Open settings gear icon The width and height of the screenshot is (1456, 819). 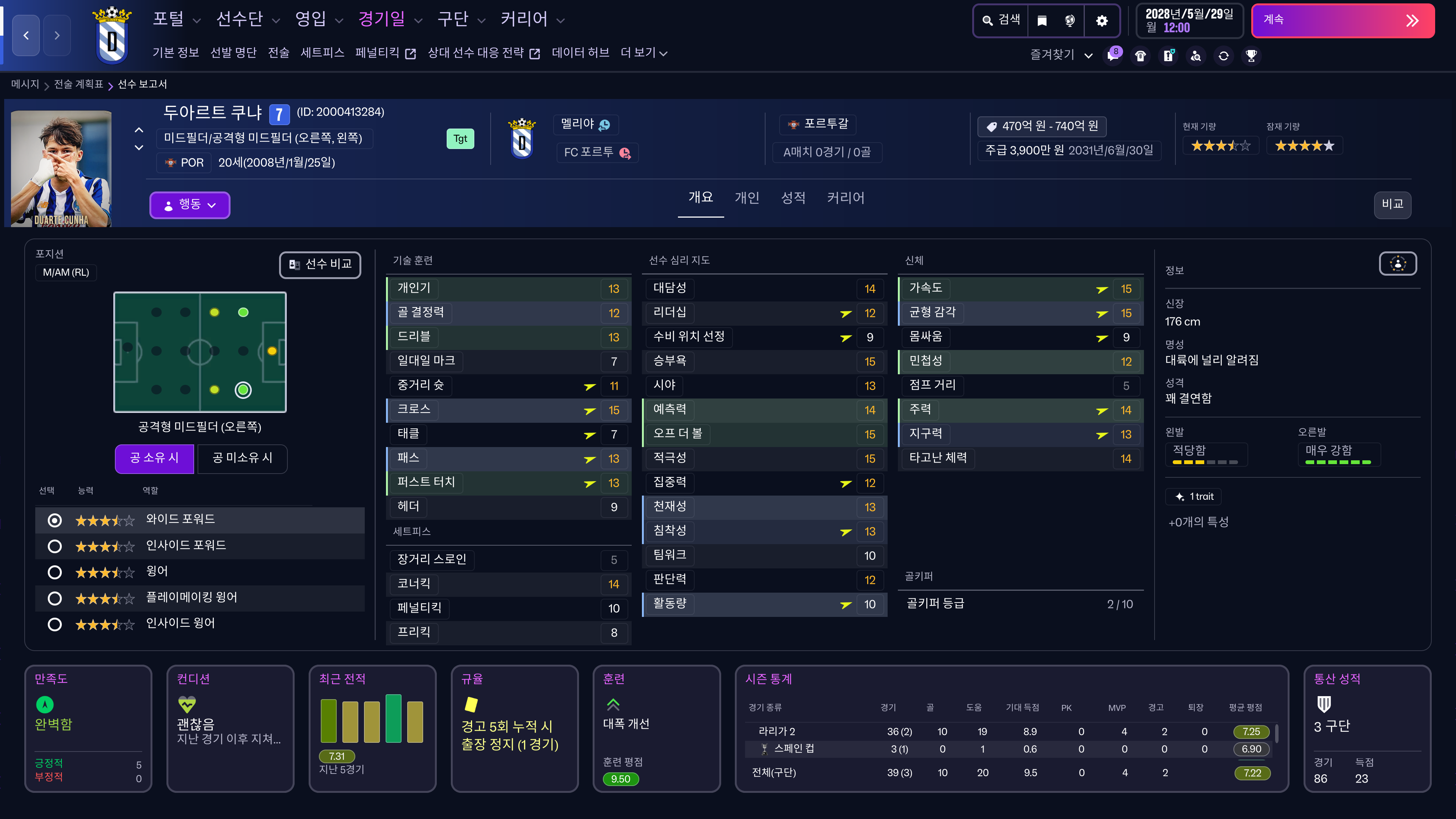point(1101,21)
